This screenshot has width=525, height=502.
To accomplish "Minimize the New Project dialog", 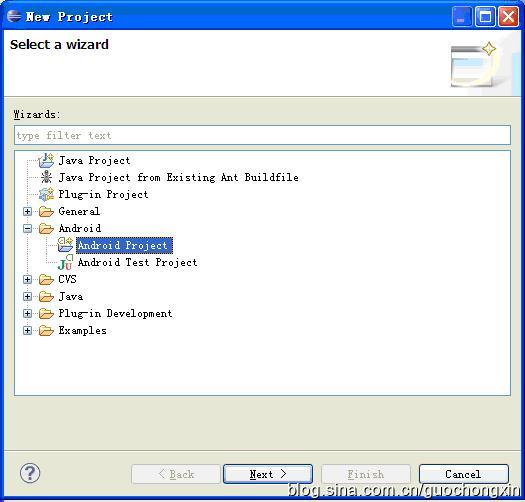I will tap(462, 16).
